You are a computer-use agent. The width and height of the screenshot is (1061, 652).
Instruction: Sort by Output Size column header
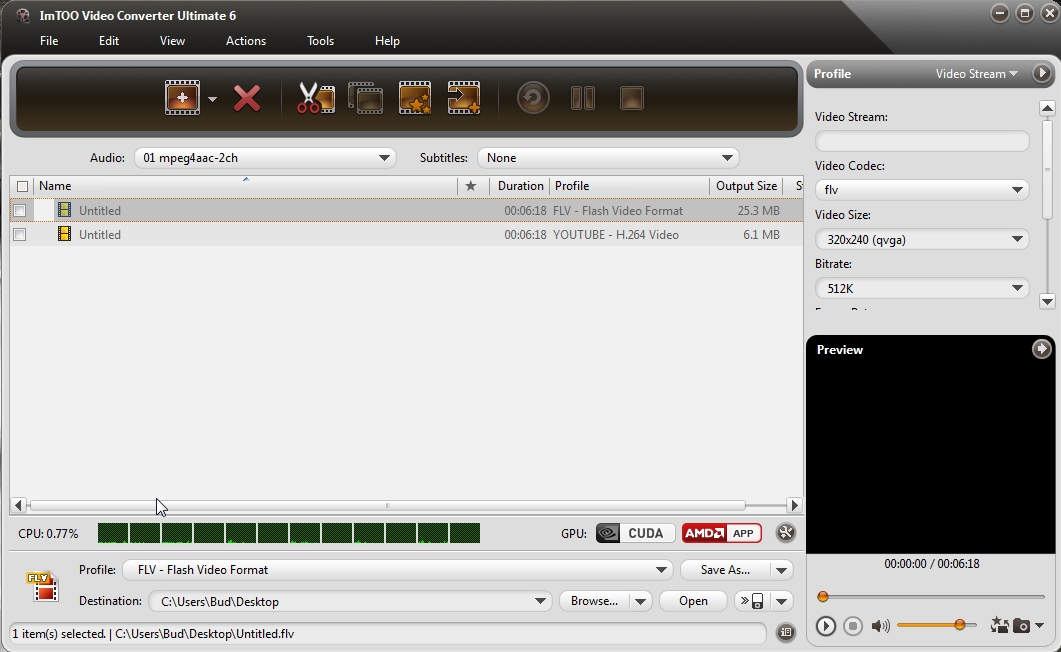pyautogui.click(x=746, y=186)
